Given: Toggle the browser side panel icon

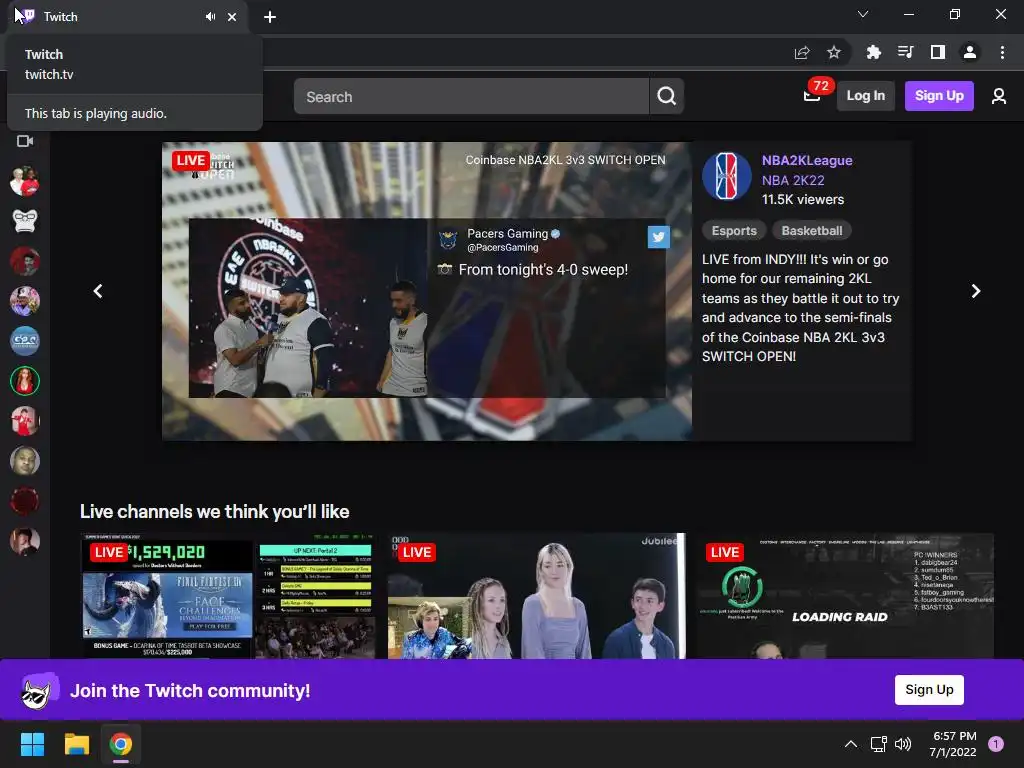Looking at the screenshot, I should pos(937,52).
